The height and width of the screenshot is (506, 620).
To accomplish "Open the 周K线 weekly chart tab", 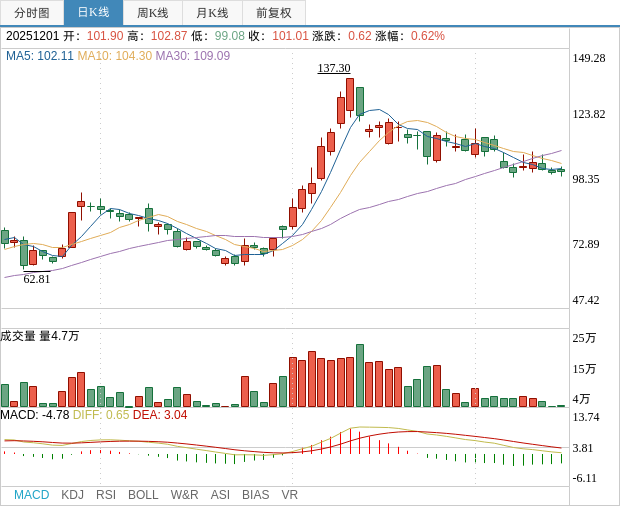I will (x=153, y=13).
